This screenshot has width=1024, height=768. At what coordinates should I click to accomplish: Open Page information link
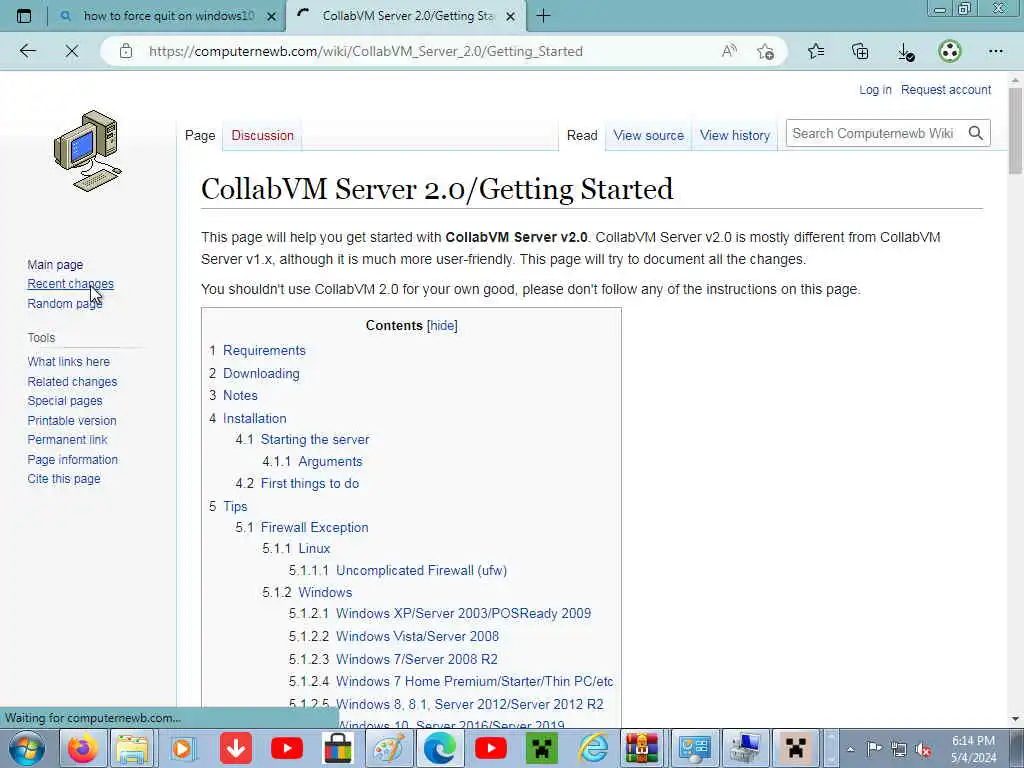click(72, 460)
